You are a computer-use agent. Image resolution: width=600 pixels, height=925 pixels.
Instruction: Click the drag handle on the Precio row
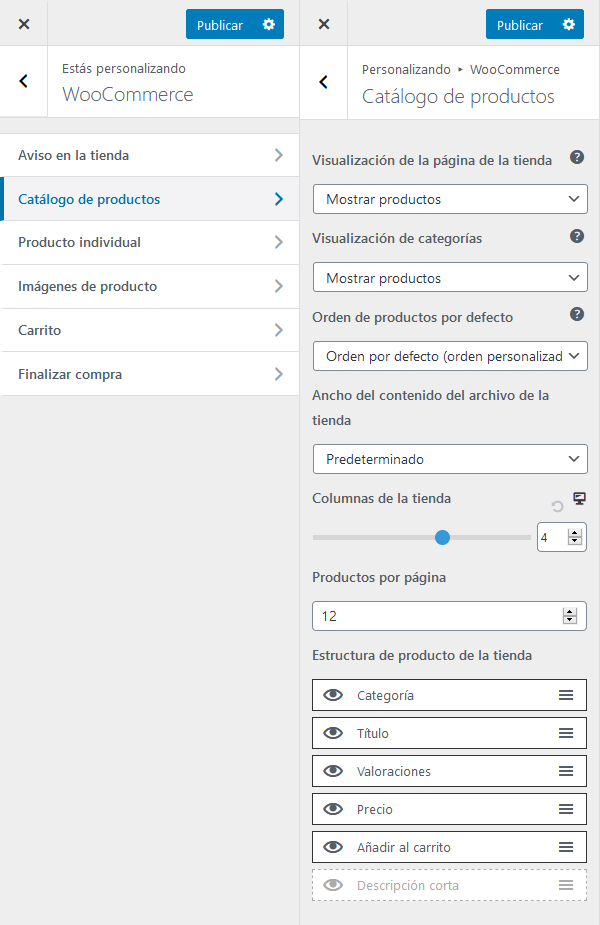(x=566, y=809)
